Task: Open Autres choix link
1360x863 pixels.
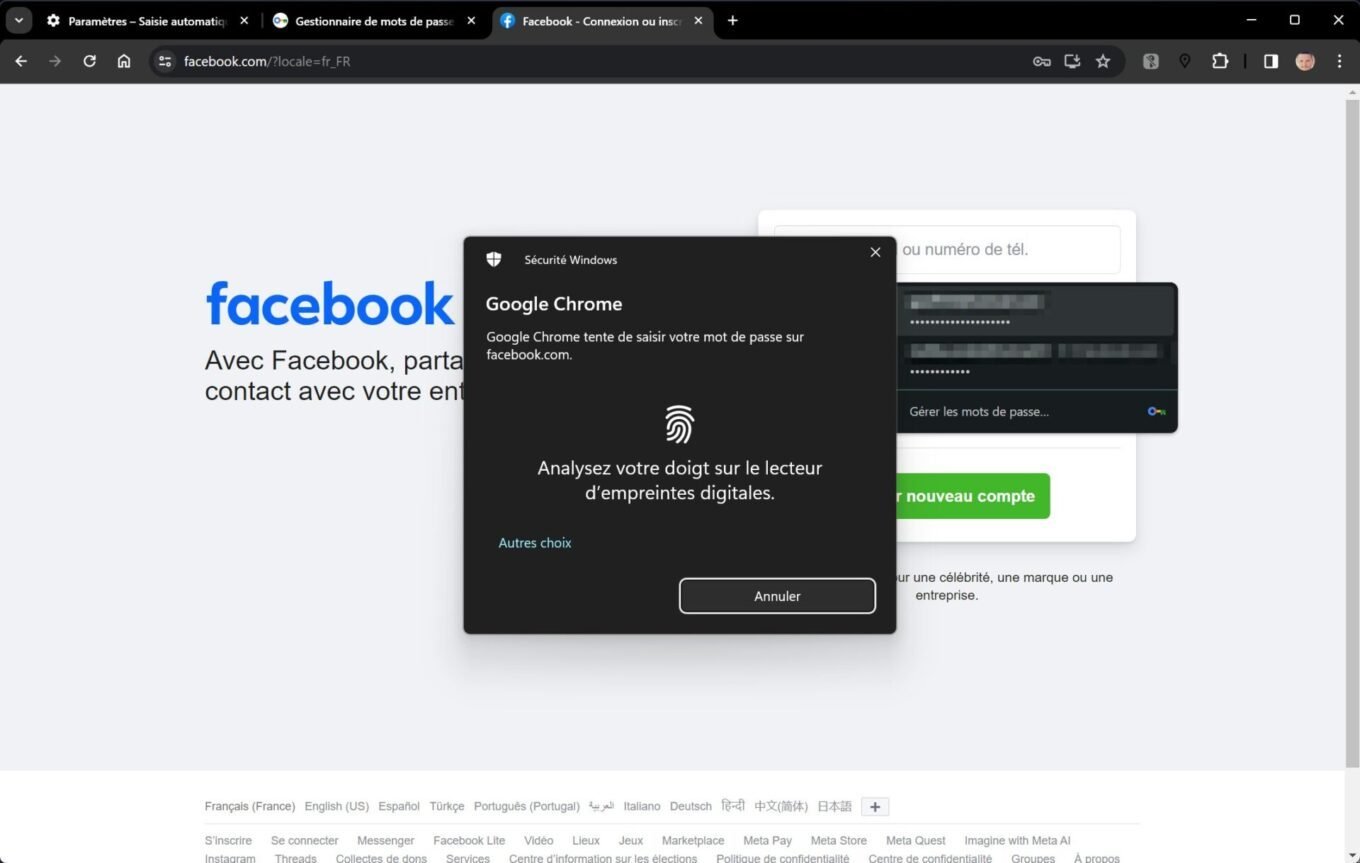Action: [535, 543]
